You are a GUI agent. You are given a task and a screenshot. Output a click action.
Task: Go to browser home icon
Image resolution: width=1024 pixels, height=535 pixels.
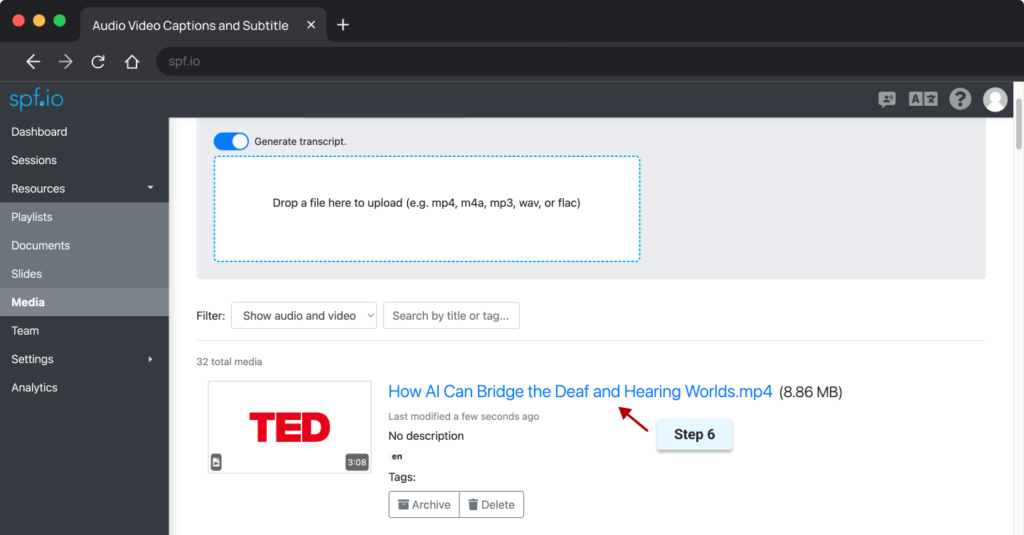pos(131,62)
